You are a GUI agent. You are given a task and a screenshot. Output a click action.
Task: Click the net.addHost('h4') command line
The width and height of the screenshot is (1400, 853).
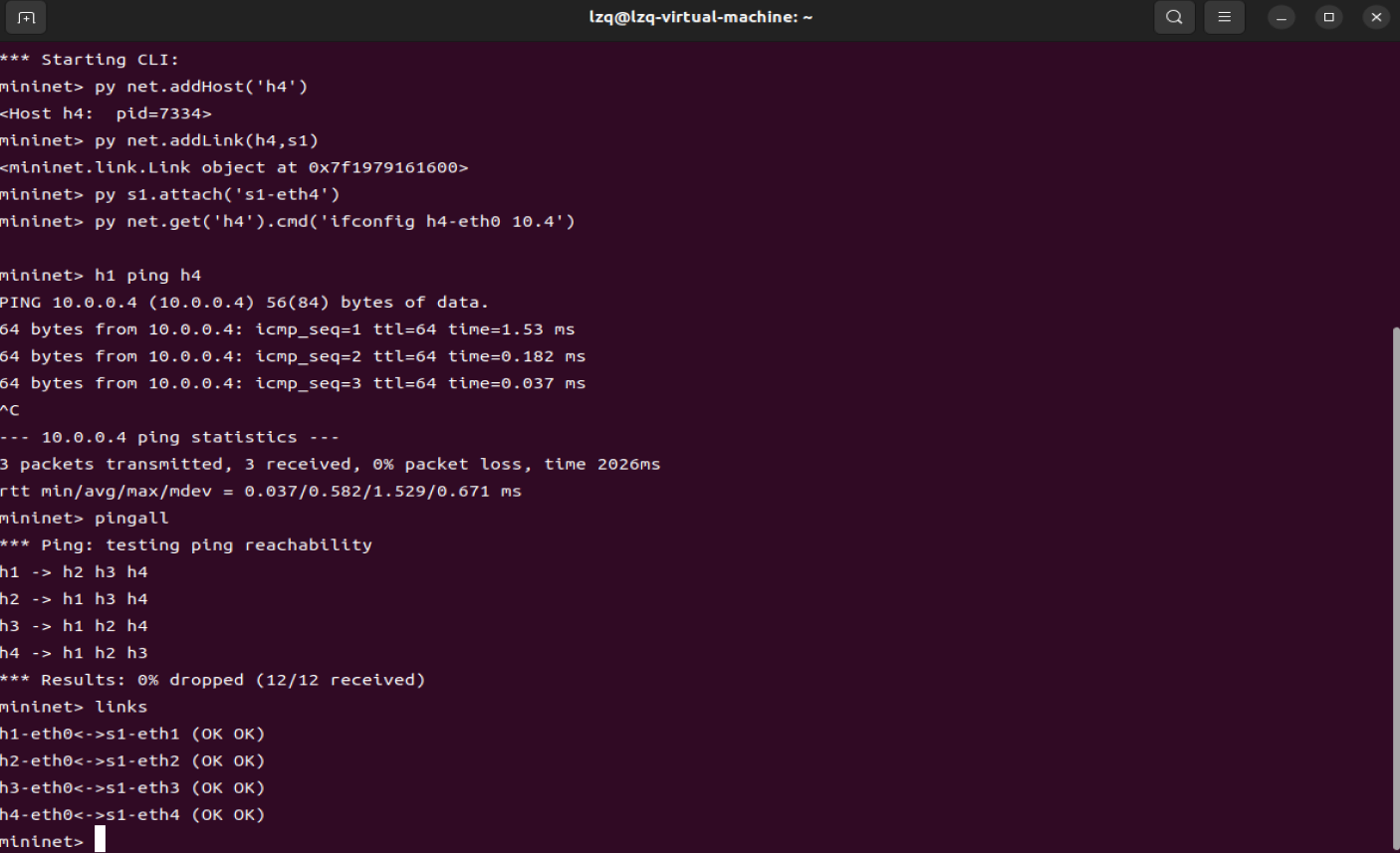[201, 87]
